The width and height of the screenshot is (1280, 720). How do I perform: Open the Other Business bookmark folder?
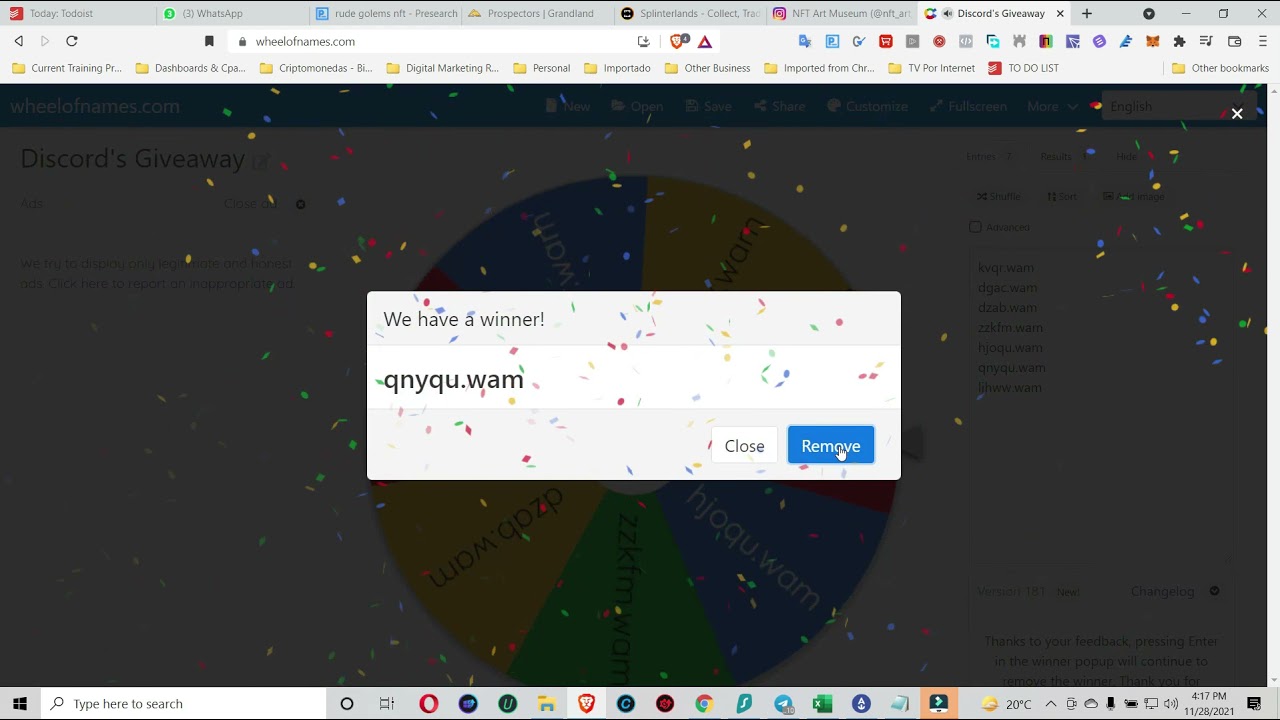(707, 68)
